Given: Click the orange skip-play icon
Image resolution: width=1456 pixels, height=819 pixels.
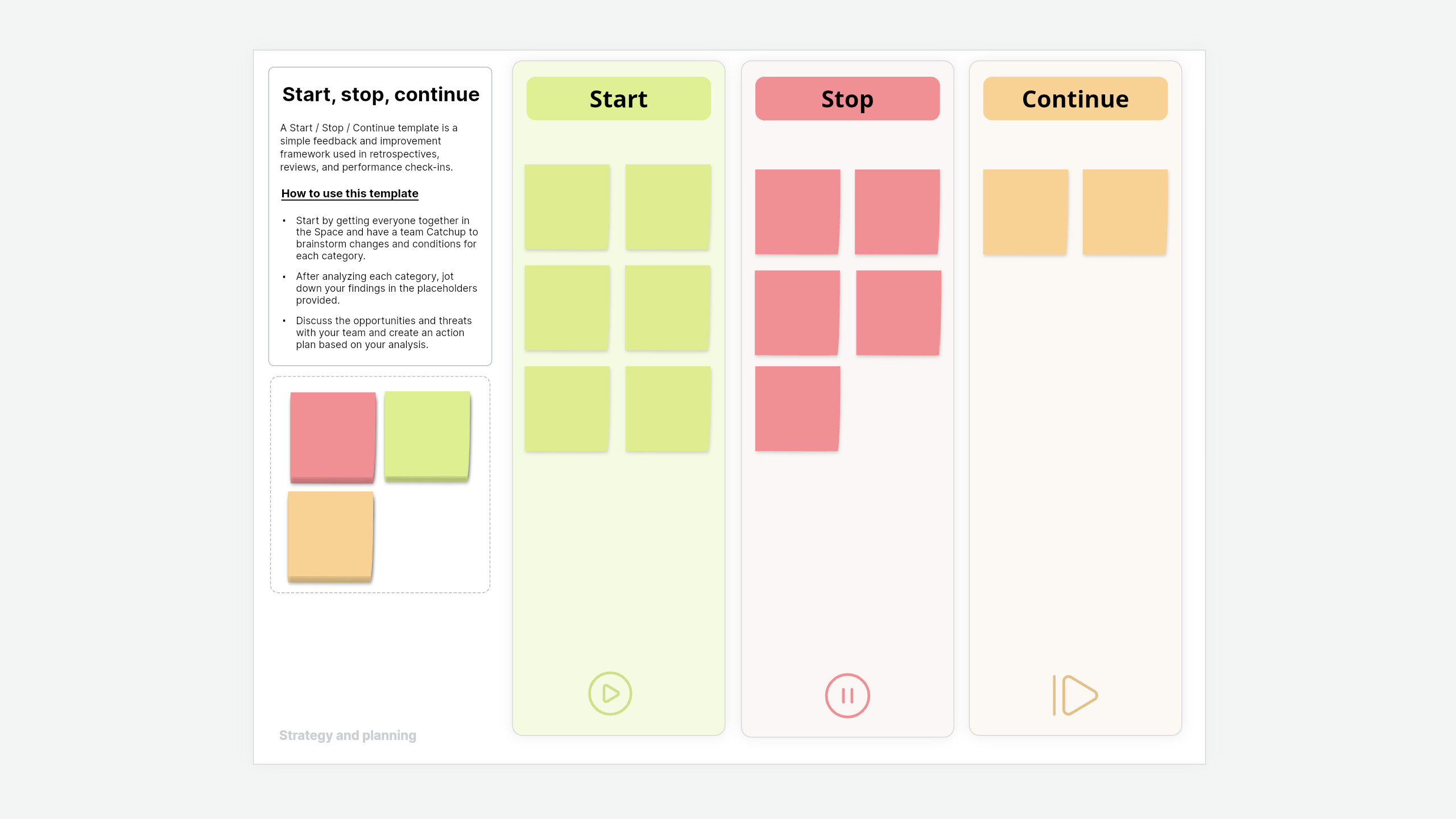Looking at the screenshot, I should 1075,695.
